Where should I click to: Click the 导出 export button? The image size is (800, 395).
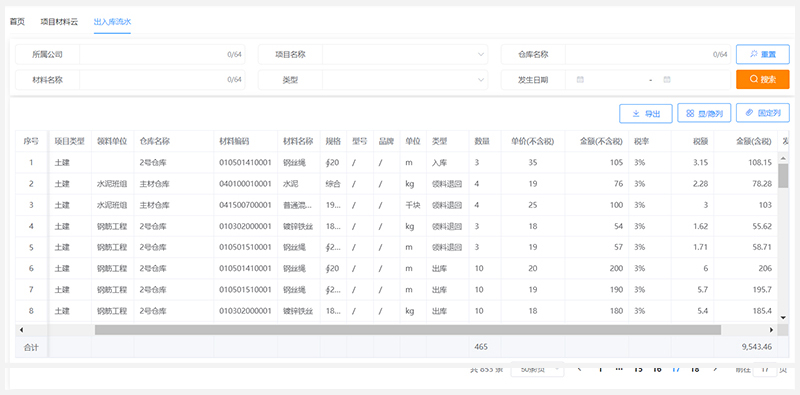645,113
